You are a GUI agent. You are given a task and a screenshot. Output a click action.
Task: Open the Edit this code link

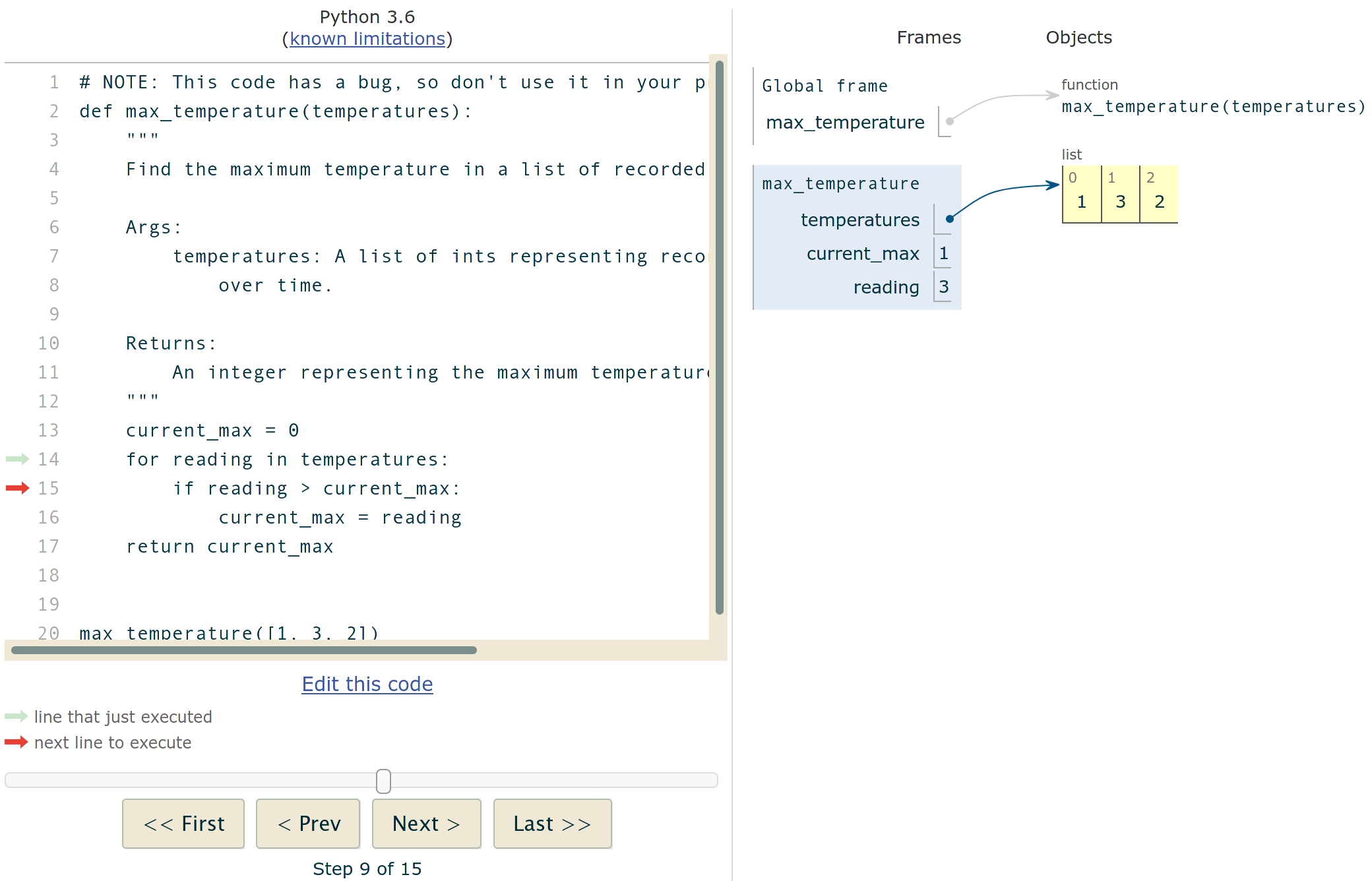367,684
